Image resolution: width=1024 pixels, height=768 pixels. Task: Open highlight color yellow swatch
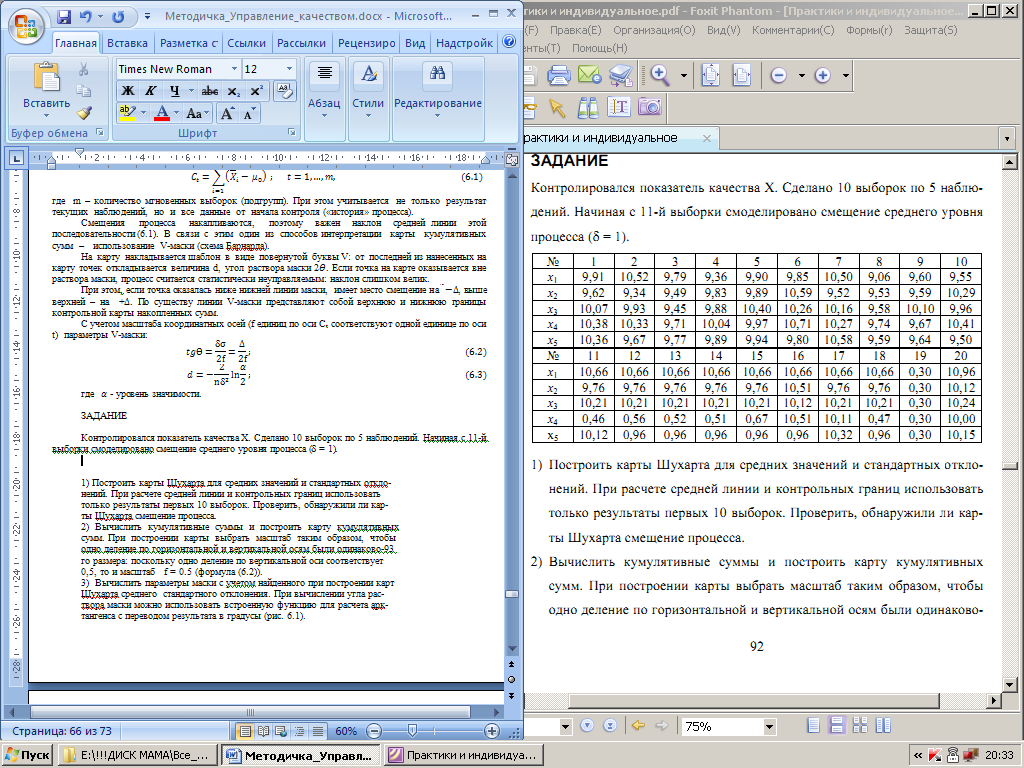pyautogui.click(x=127, y=114)
